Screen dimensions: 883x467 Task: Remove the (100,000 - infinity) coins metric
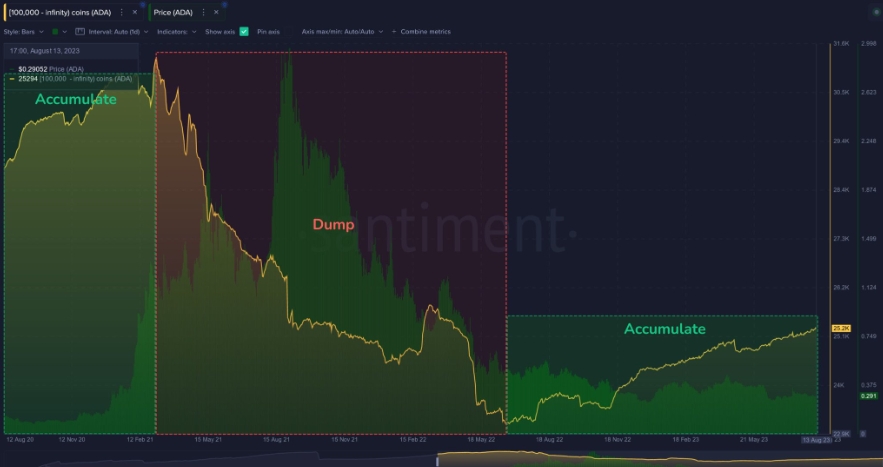[x=135, y=12]
